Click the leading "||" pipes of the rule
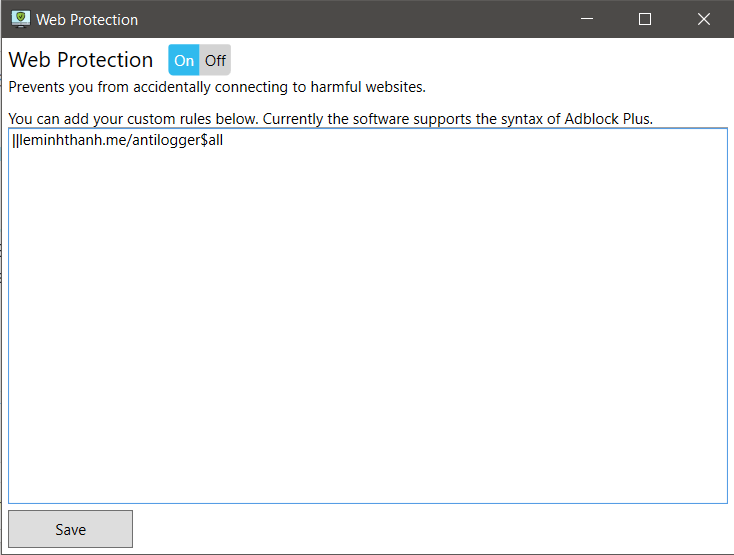This screenshot has width=734, height=555. click(15, 141)
